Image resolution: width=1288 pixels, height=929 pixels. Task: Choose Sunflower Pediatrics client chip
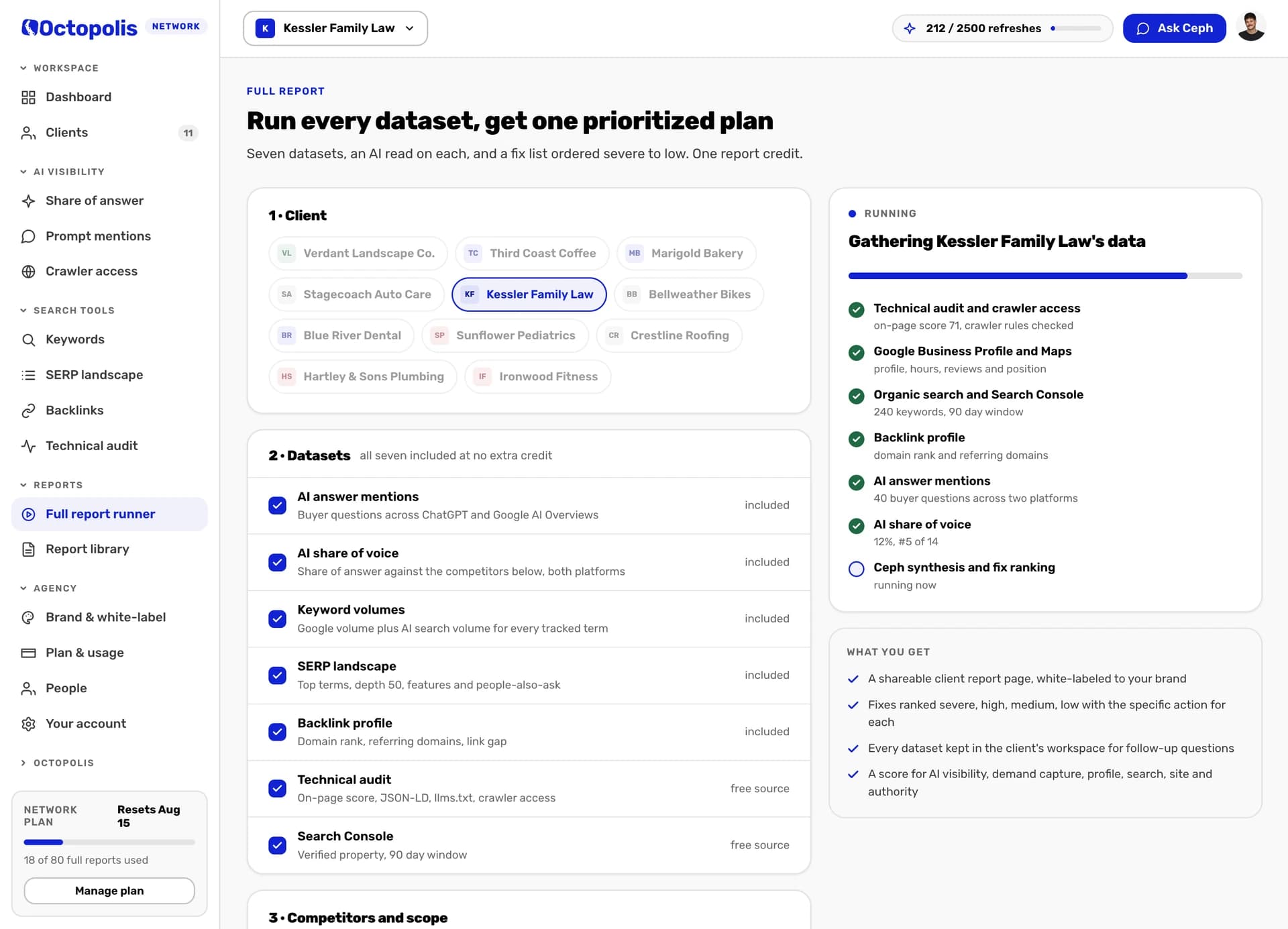(x=505, y=335)
